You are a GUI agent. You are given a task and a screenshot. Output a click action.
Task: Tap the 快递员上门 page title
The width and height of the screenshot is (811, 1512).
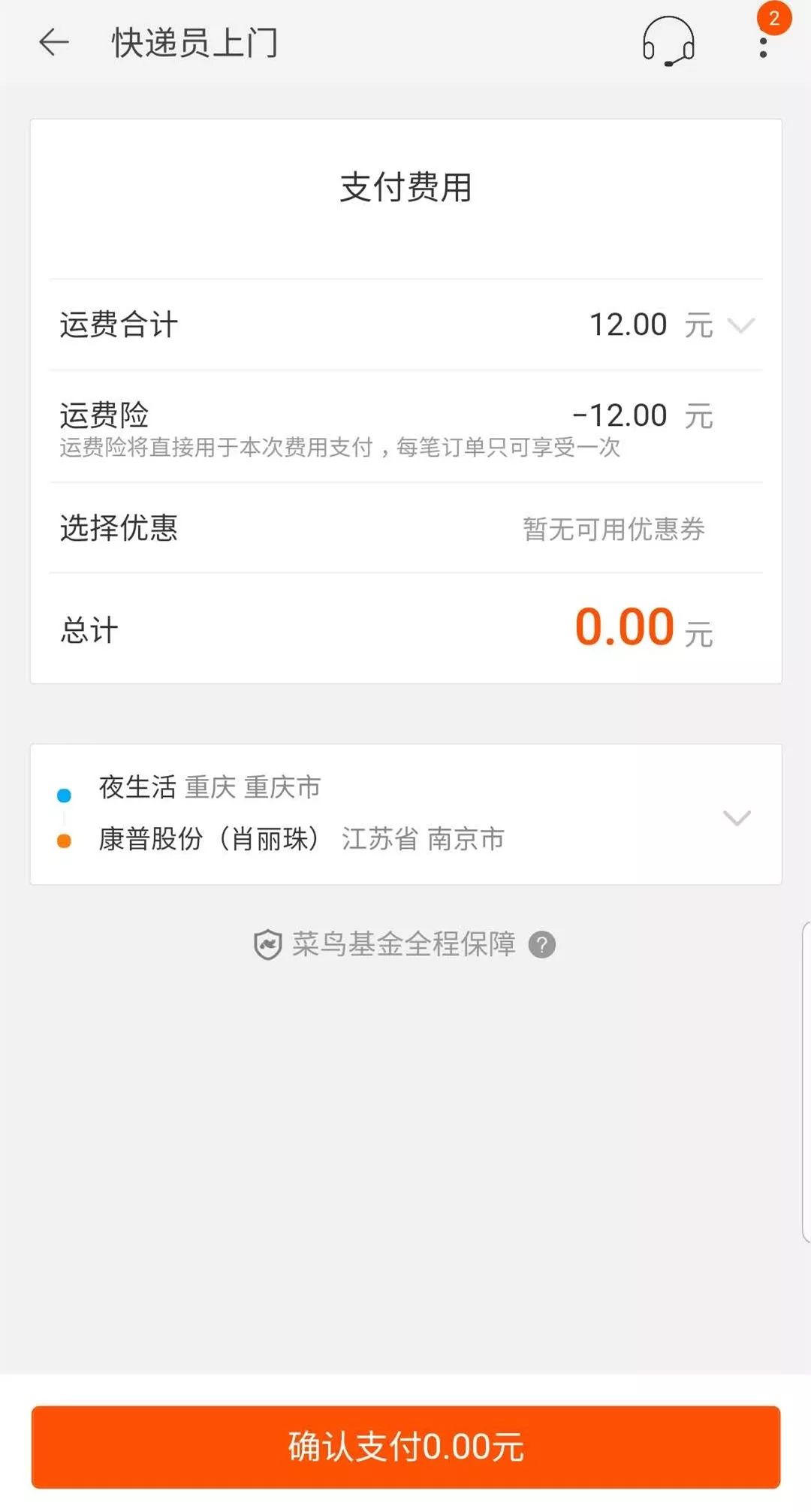[x=195, y=42]
